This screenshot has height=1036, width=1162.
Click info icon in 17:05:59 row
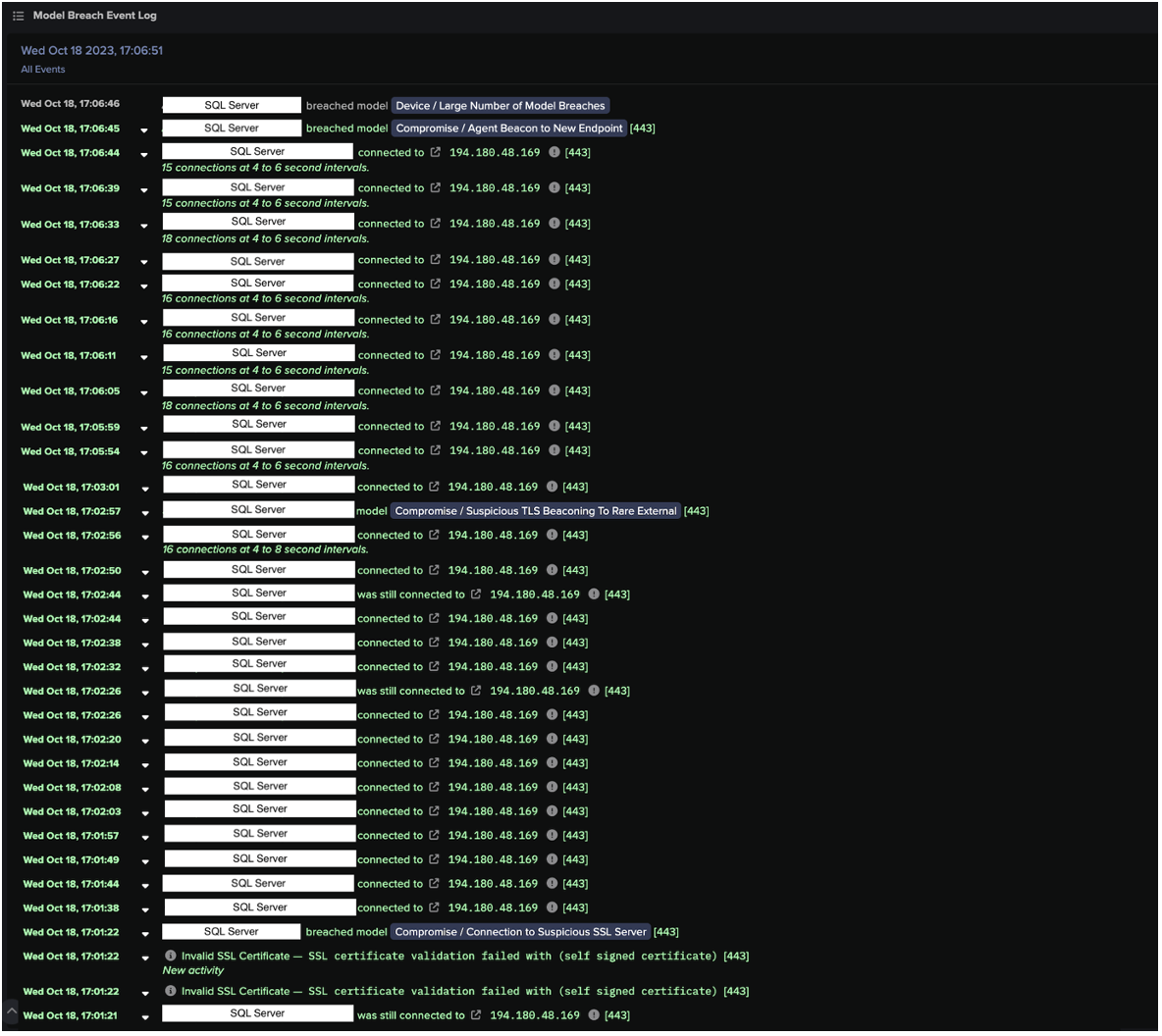coord(555,427)
